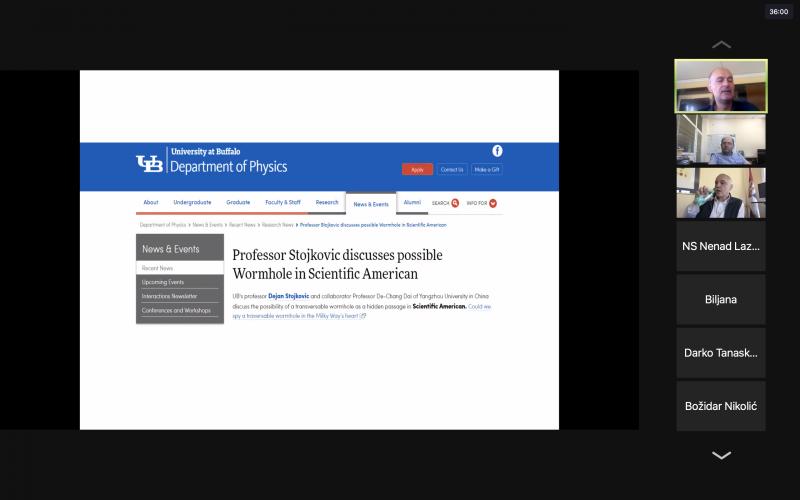The height and width of the screenshot is (500, 800).
Task: Open the Undergraduate menu item
Action: (192, 203)
